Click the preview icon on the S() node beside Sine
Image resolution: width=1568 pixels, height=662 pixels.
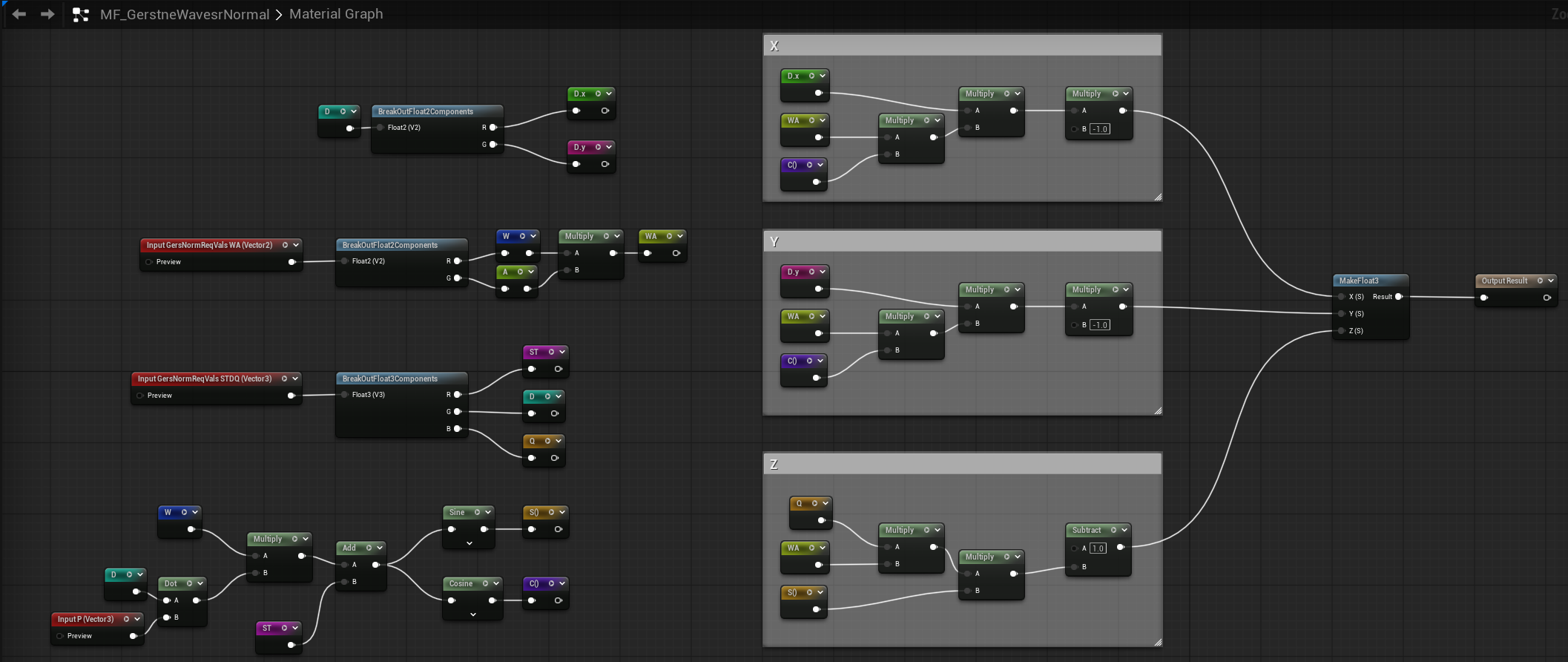551,512
